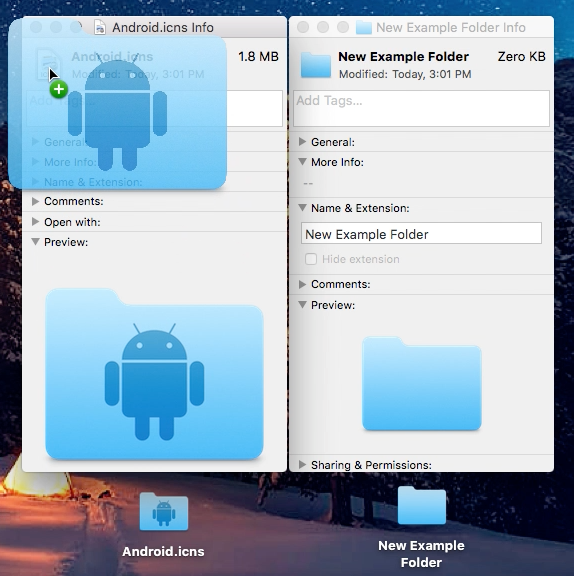Click the folder icon beside New Example Folder header
The height and width of the screenshot is (576, 574).
pyautogui.click(x=315, y=65)
